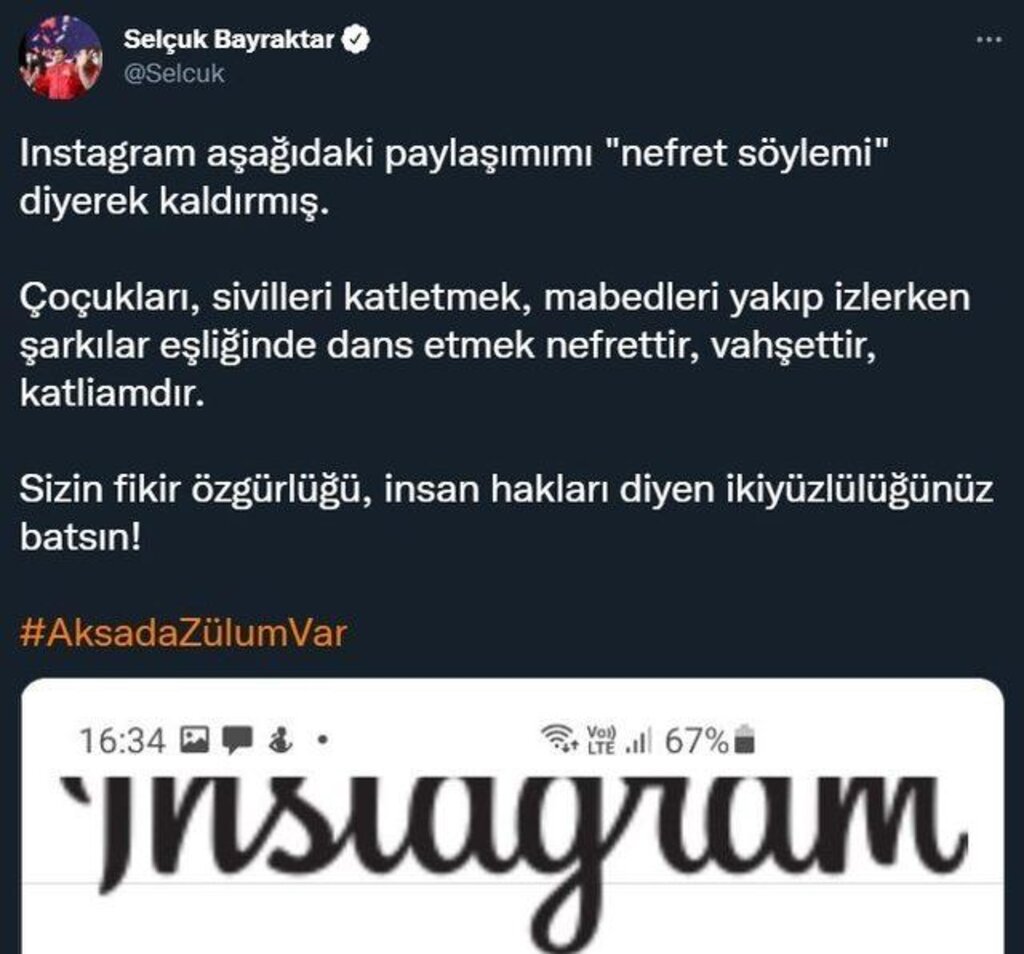Click the "nefret söylemi" opening tweet paragraph
1024x954 pixels.
[x=455, y=178]
